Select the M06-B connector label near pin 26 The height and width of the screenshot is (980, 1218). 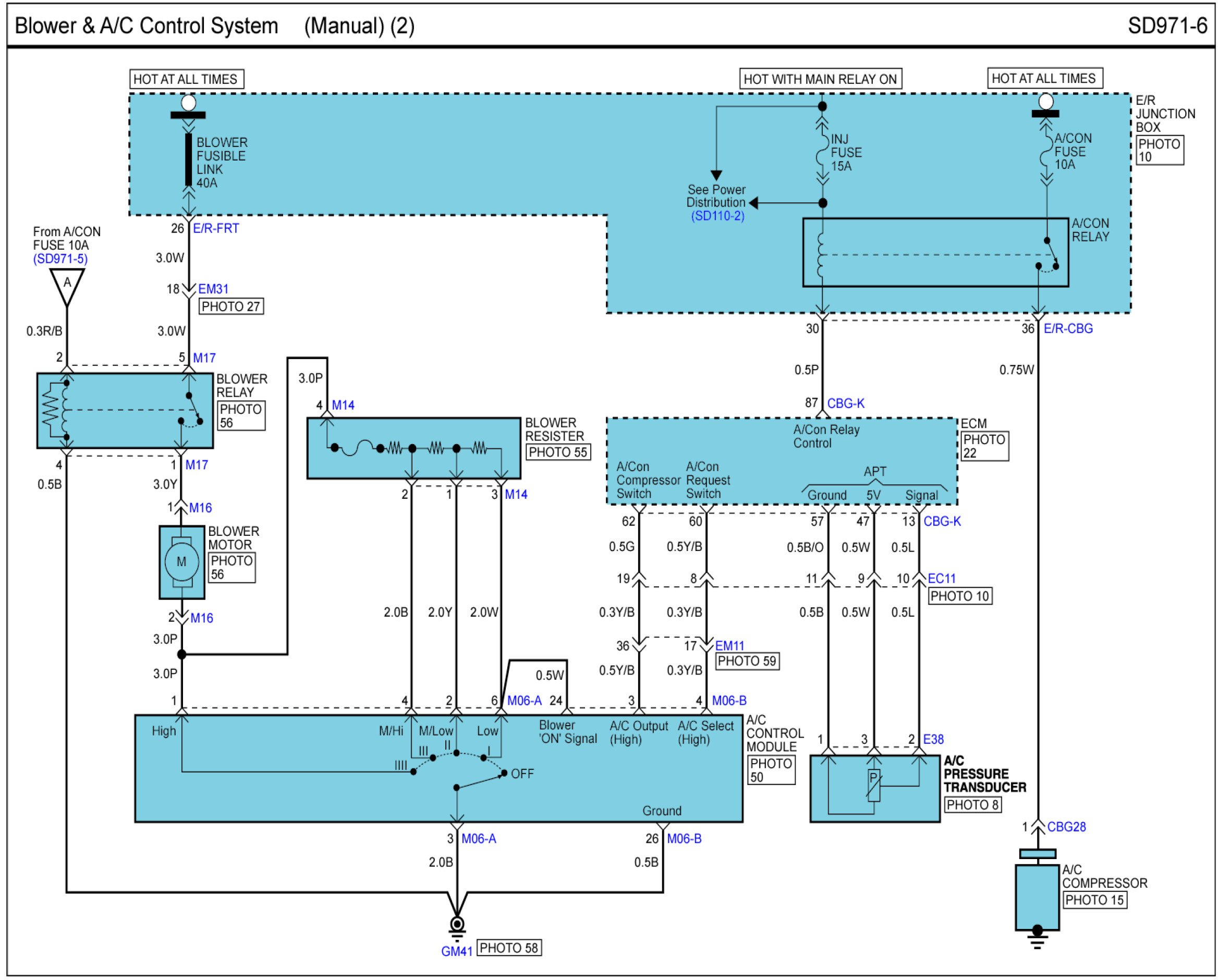click(x=684, y=839)
